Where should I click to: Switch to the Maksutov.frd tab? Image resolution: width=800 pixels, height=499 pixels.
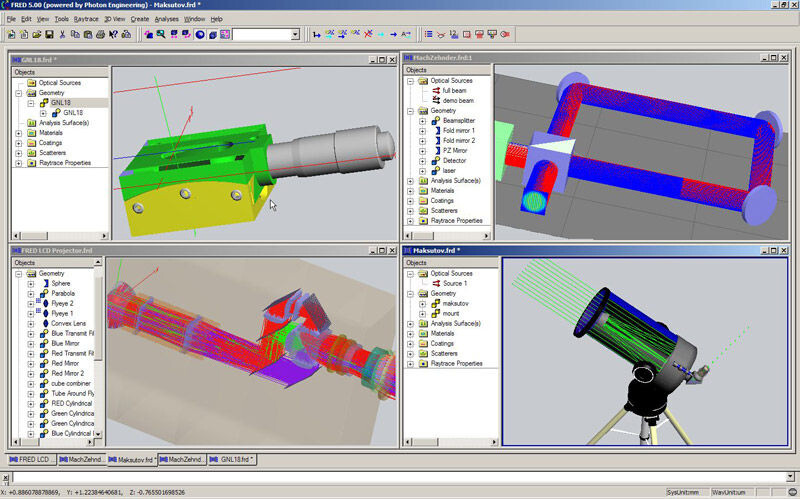[133, 460]
